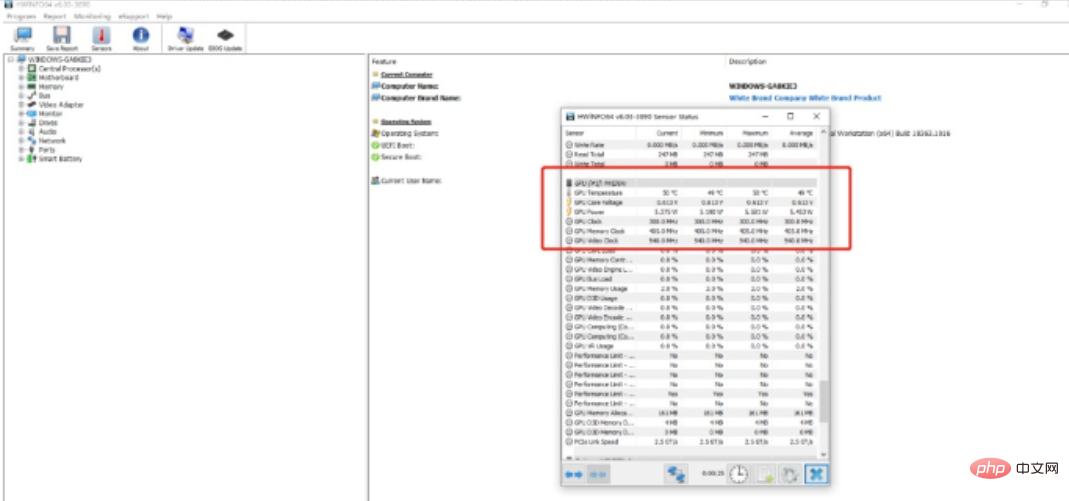Viewport: 1069px width, 501px height.
Task: Click the Central Processor(s) chip icon
Action: tap(32, 69)
